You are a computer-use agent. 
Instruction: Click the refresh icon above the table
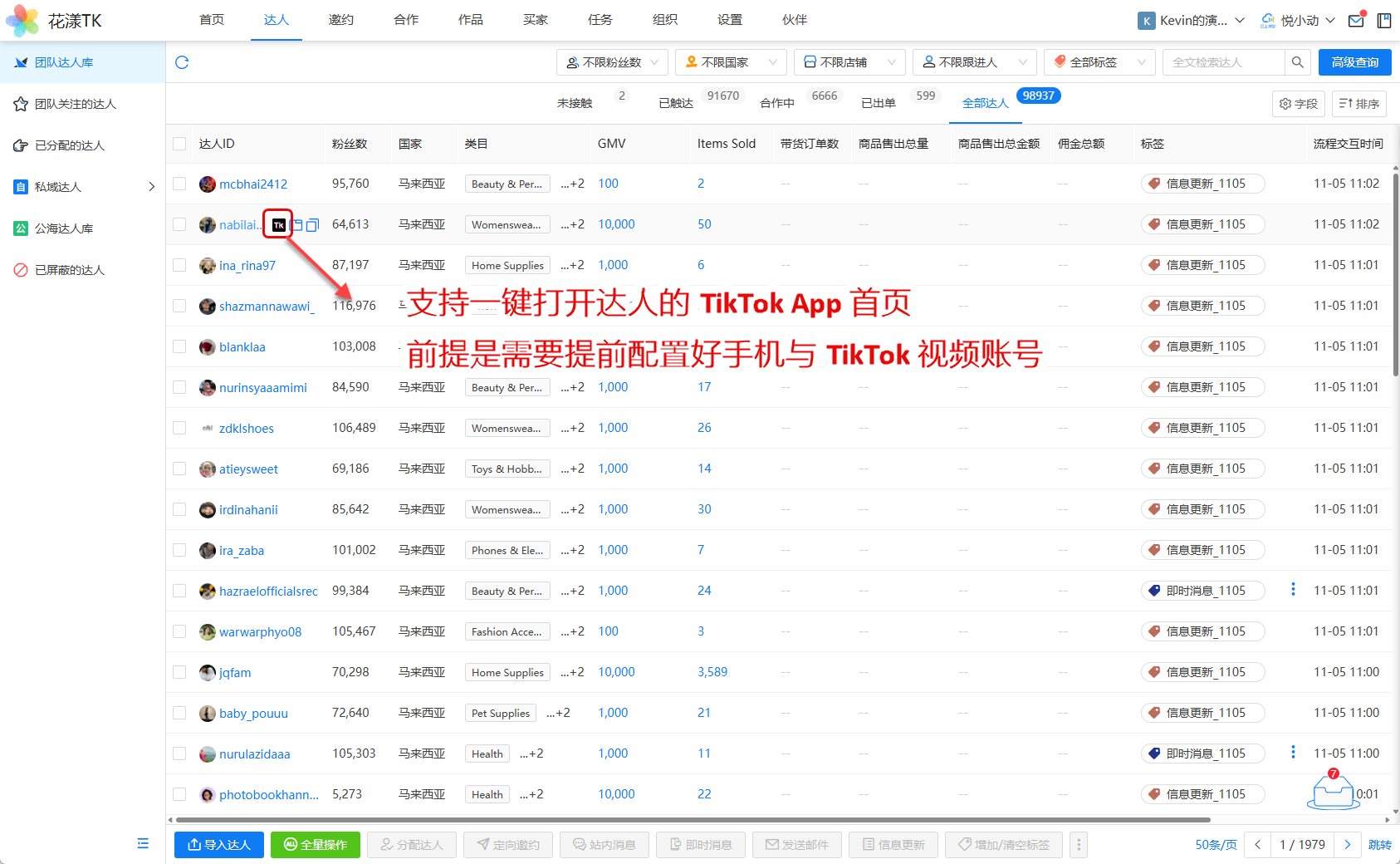pyautogui.click(x=182, y=62)
